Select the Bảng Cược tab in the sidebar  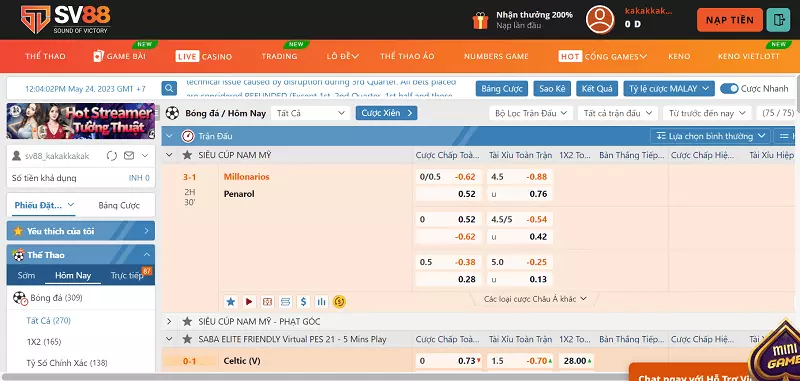coord(119,206)
